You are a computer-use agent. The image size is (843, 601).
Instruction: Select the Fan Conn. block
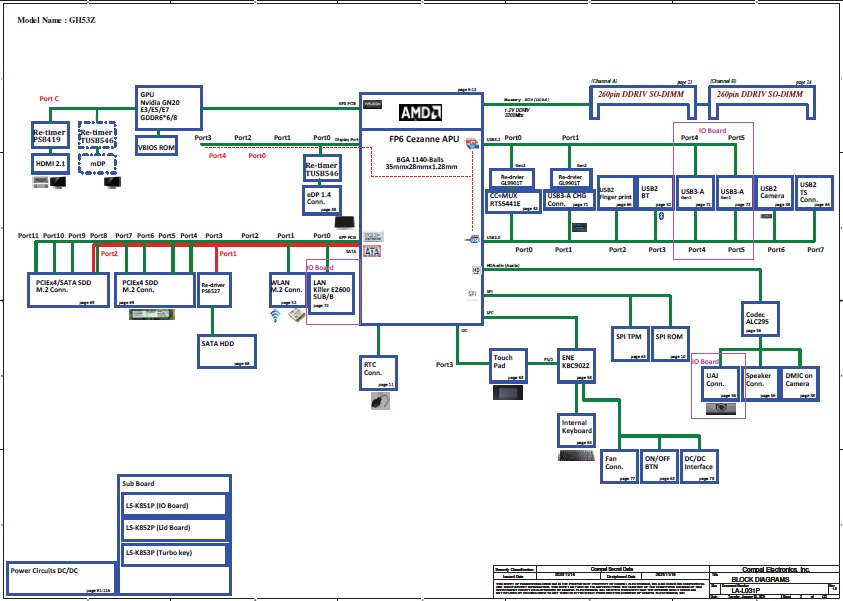coord(620,466)
